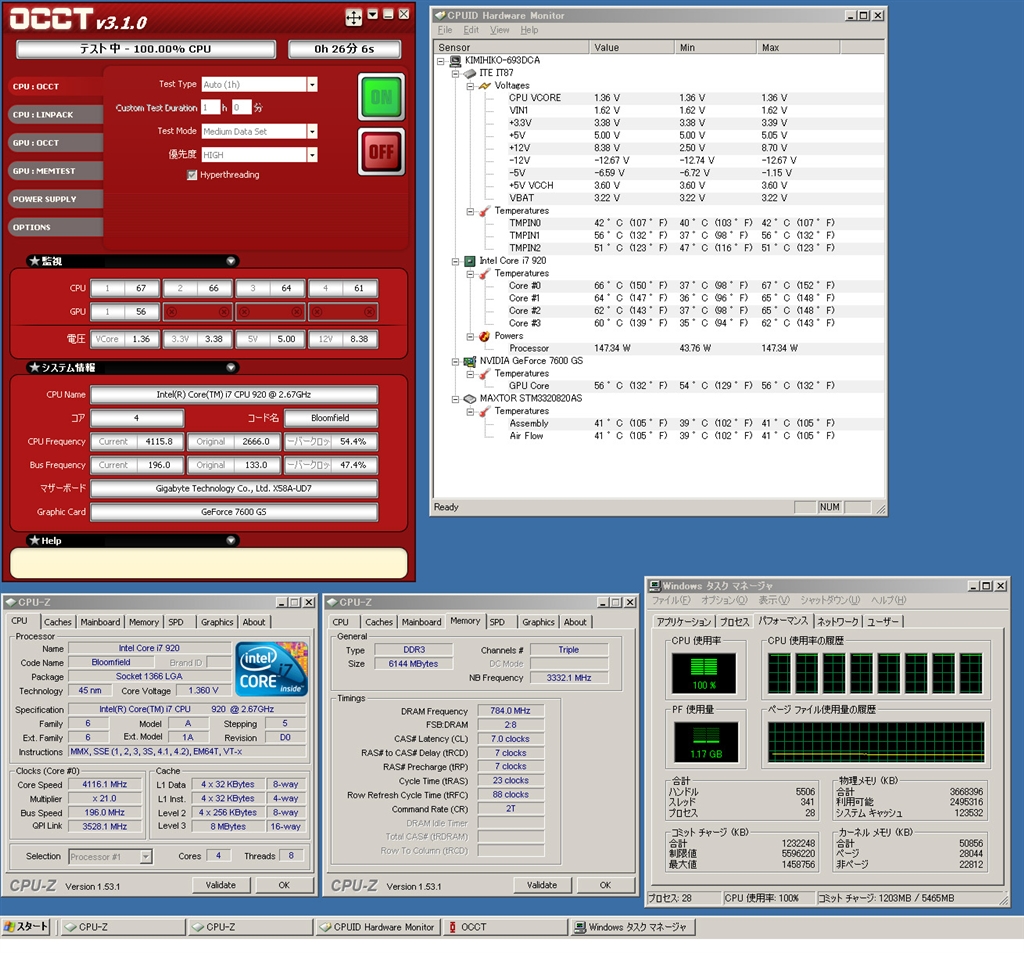
Task: Click the Custom Test Duration hours field
Action: tap(210, 107)
